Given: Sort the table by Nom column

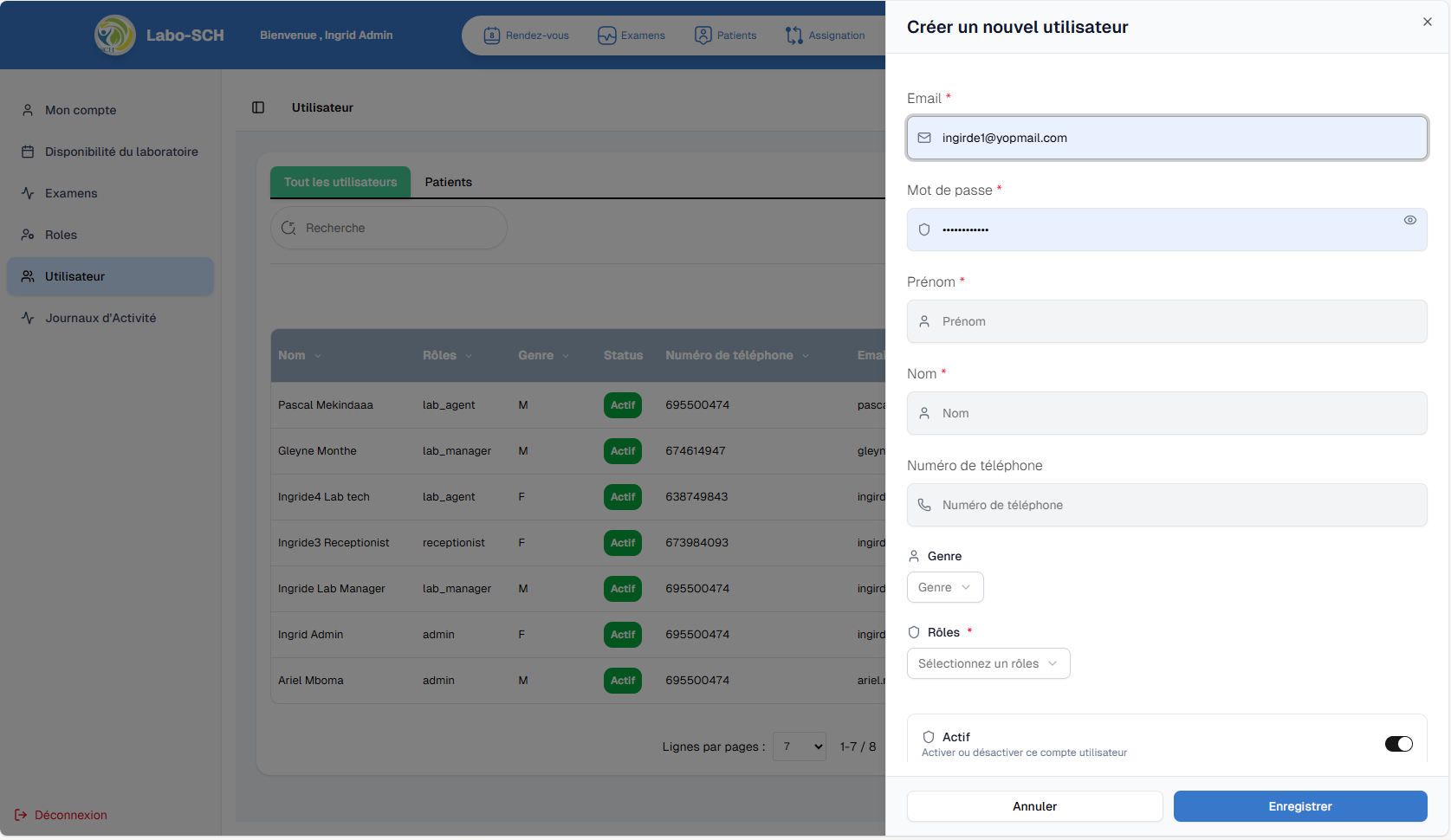Looking at the screenshot, I should (299, 356).
